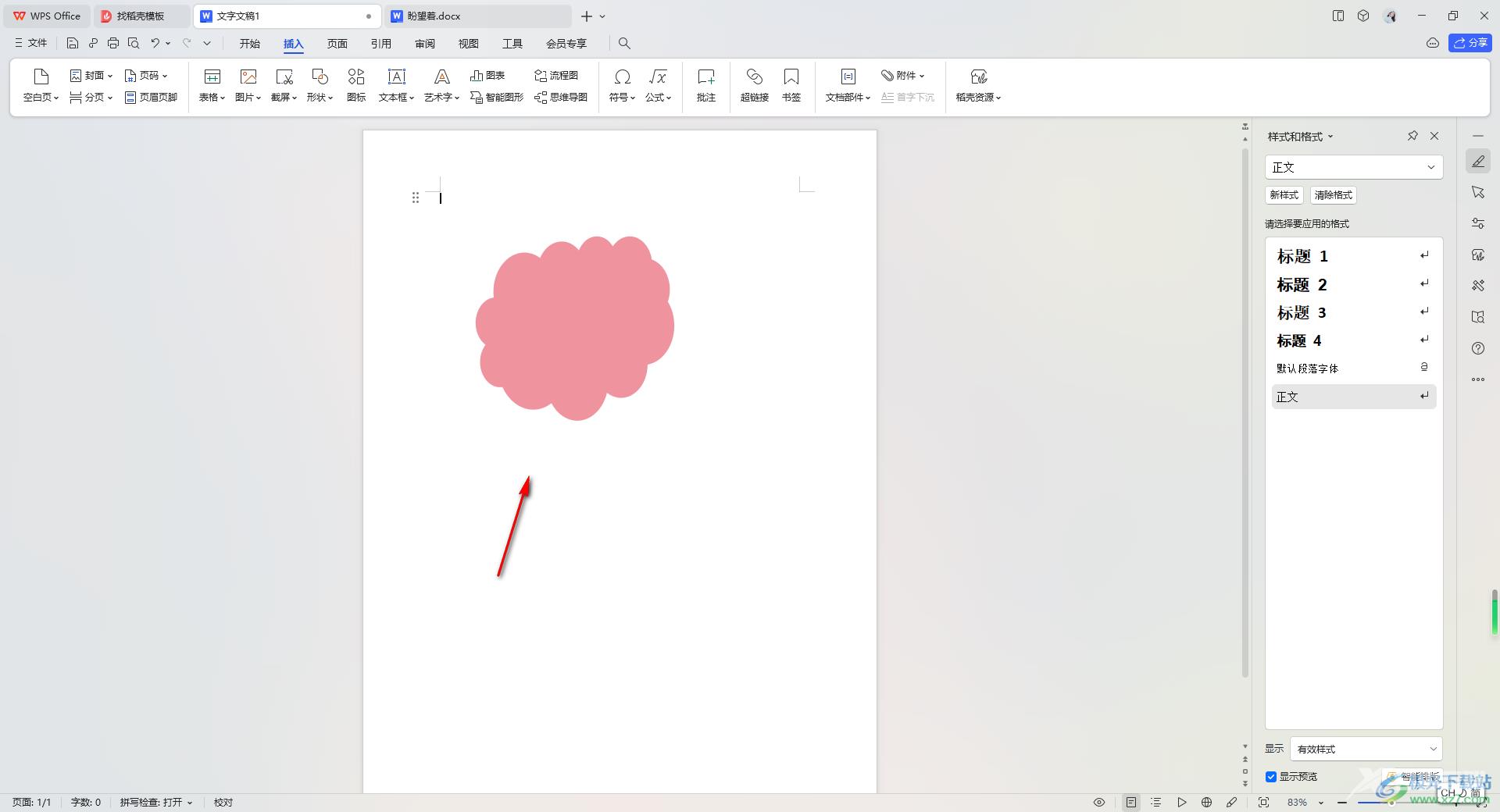Insert a 智能图形 smart graphic

pos(497,98)
